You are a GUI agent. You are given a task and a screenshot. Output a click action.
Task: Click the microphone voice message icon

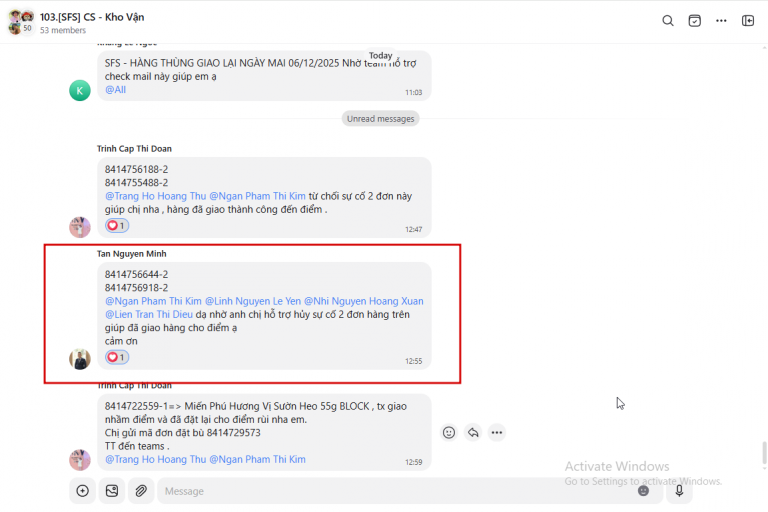(x=679, y=490)
